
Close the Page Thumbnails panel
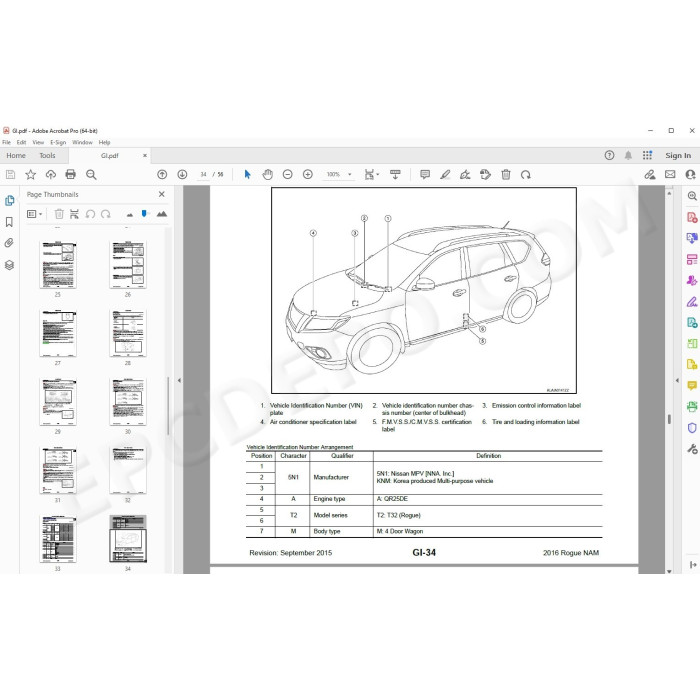pos(162,194)
